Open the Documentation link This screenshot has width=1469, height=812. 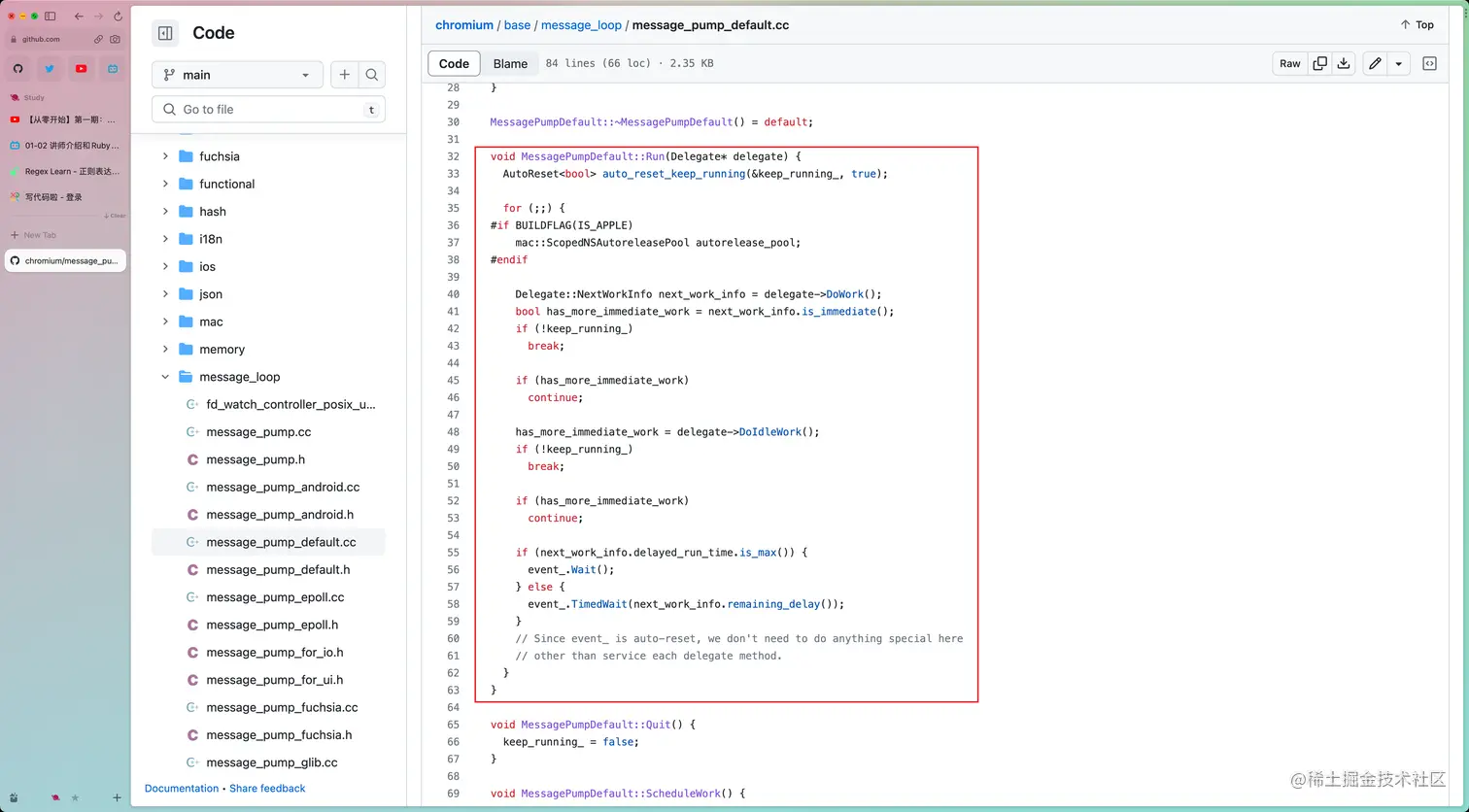[182, 789]
